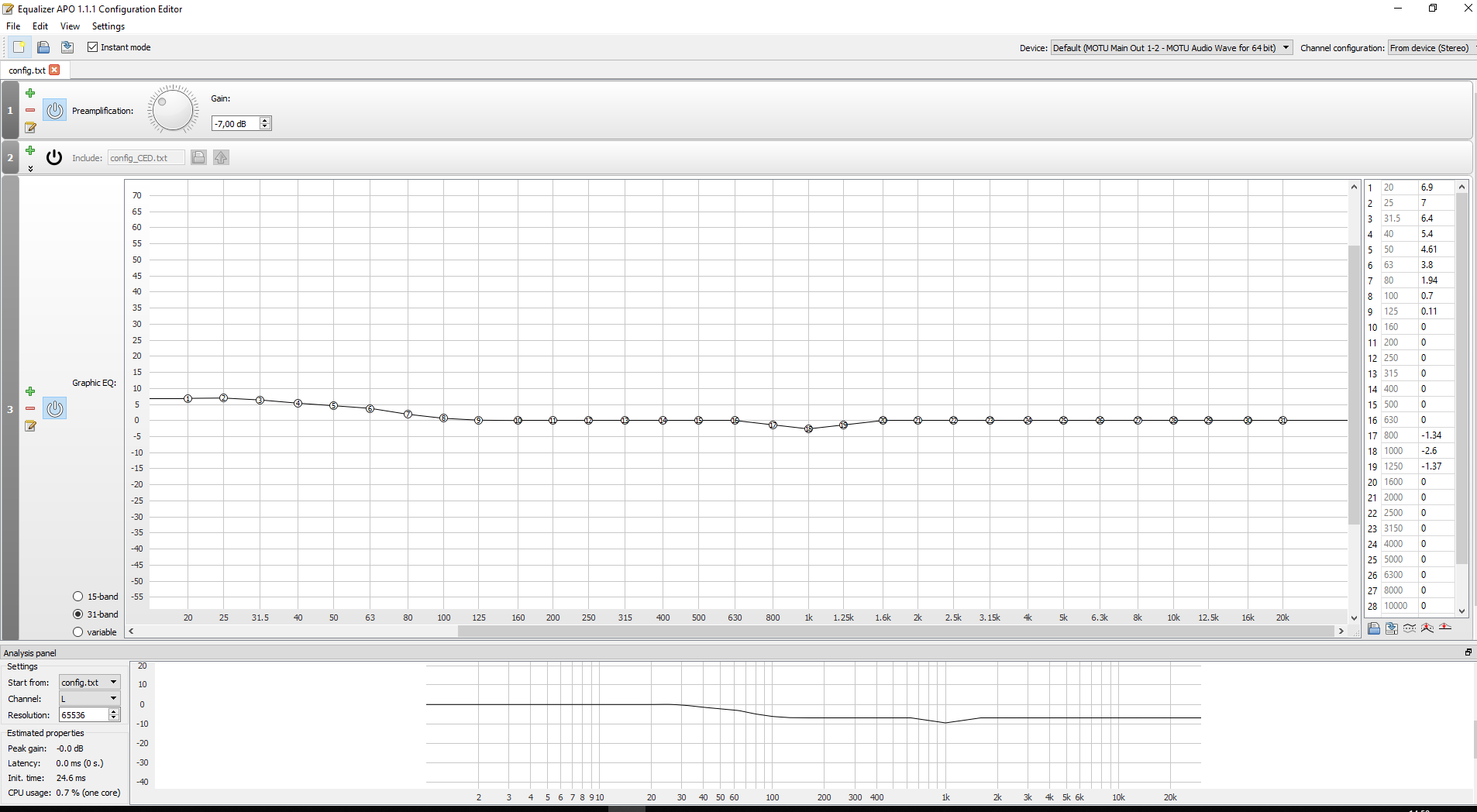Import a graphic EQ curve from file

1374,628
